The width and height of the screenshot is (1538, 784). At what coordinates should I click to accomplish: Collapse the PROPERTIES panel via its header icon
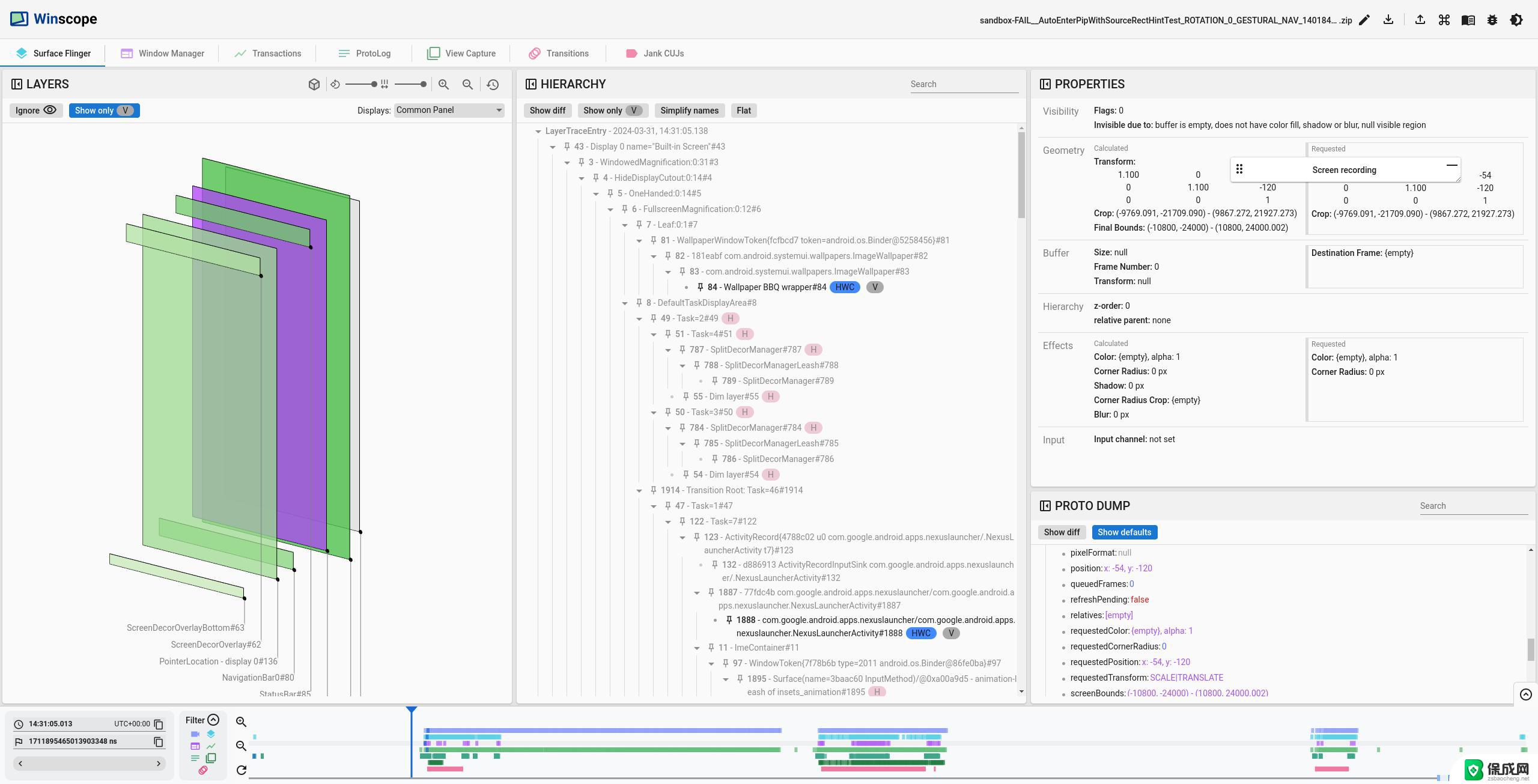(x=1045, y=84)
